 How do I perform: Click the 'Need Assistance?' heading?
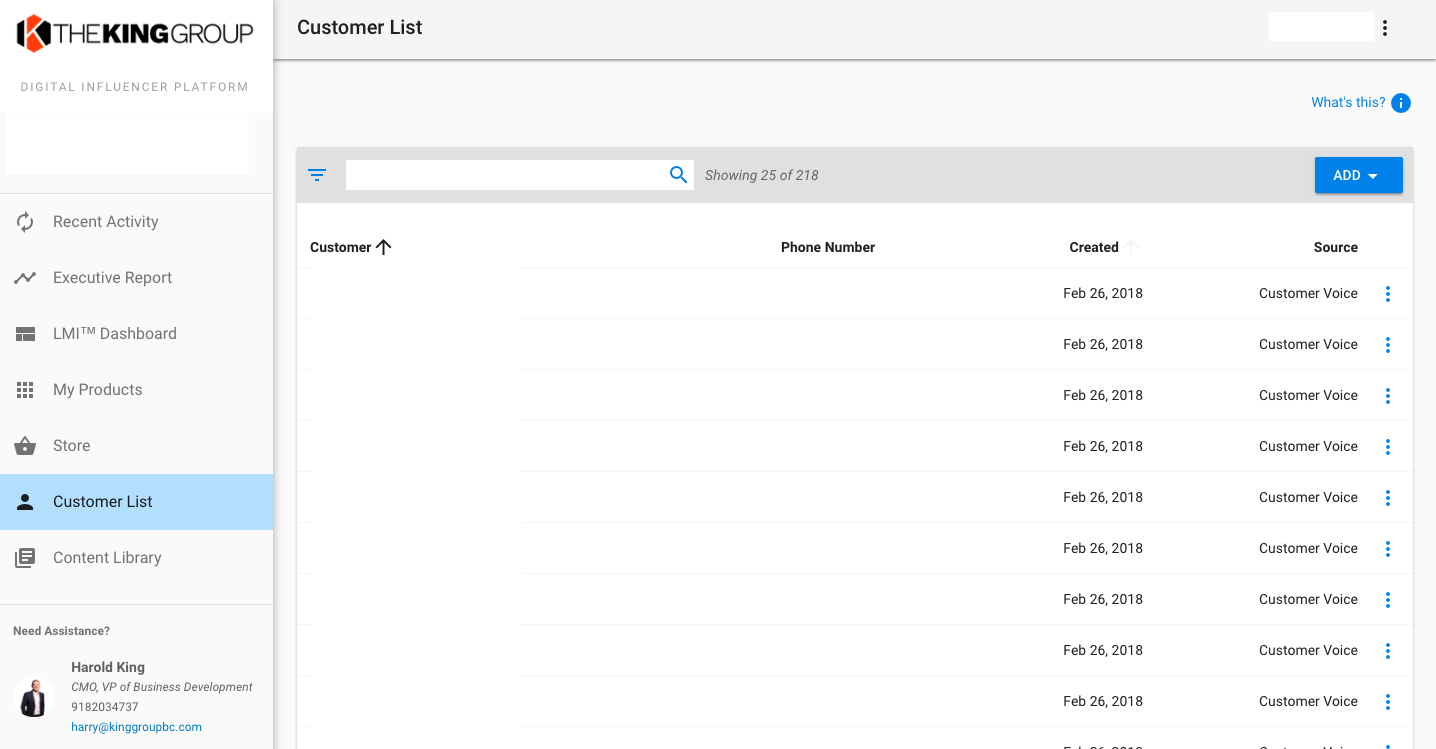[61, 631]
